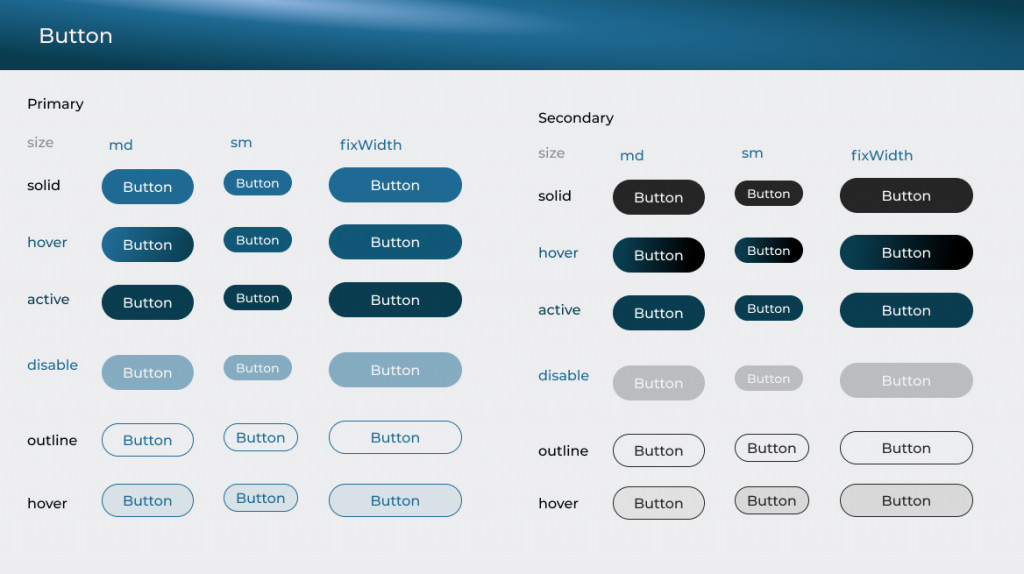Click the Primary 'disable' row label
The width and height of the screenshot is (1024, 574).
point(52,364)
